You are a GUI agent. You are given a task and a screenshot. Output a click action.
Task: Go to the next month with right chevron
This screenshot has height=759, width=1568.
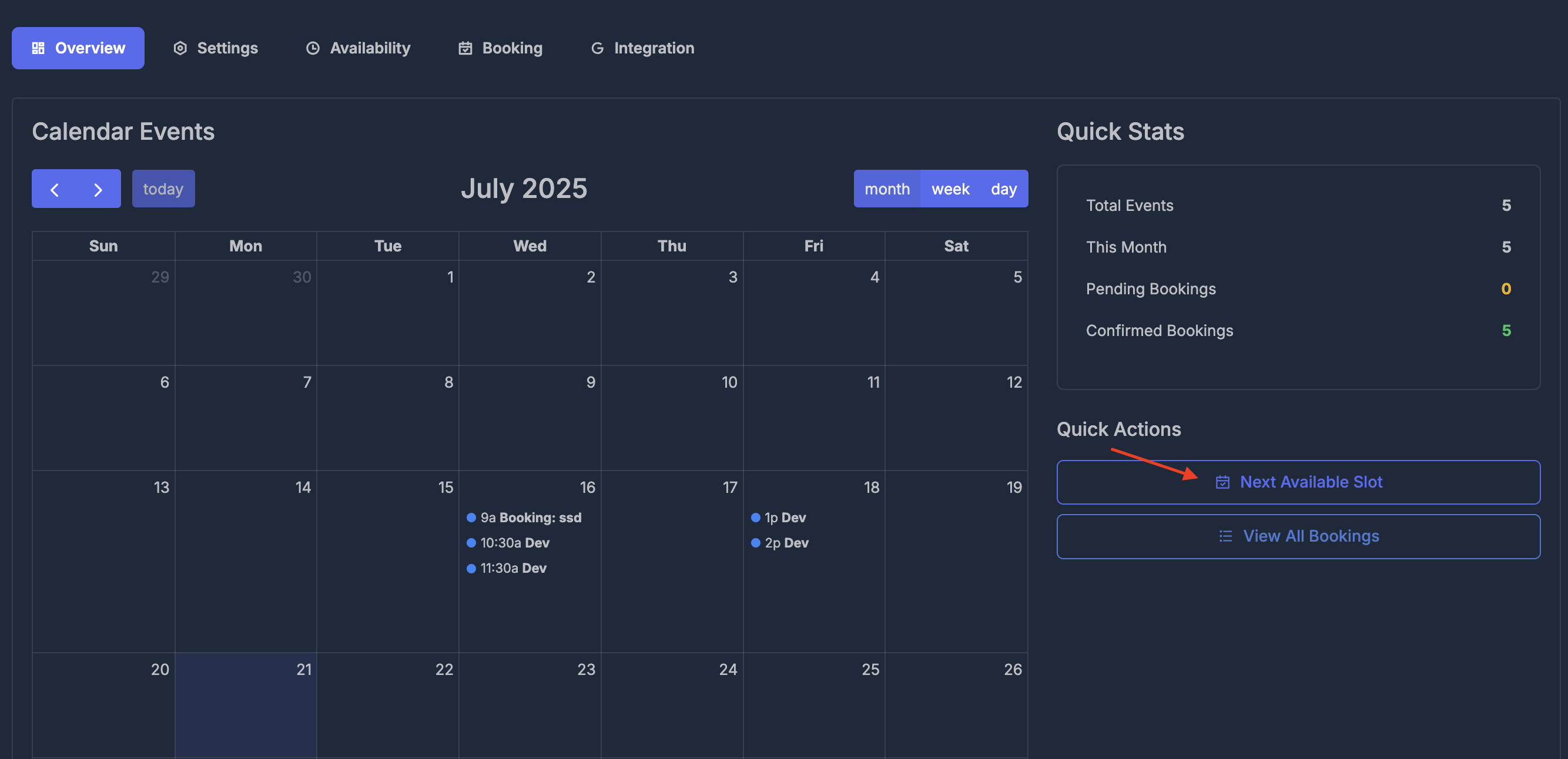pyautogui.click(x=98, y=189)
